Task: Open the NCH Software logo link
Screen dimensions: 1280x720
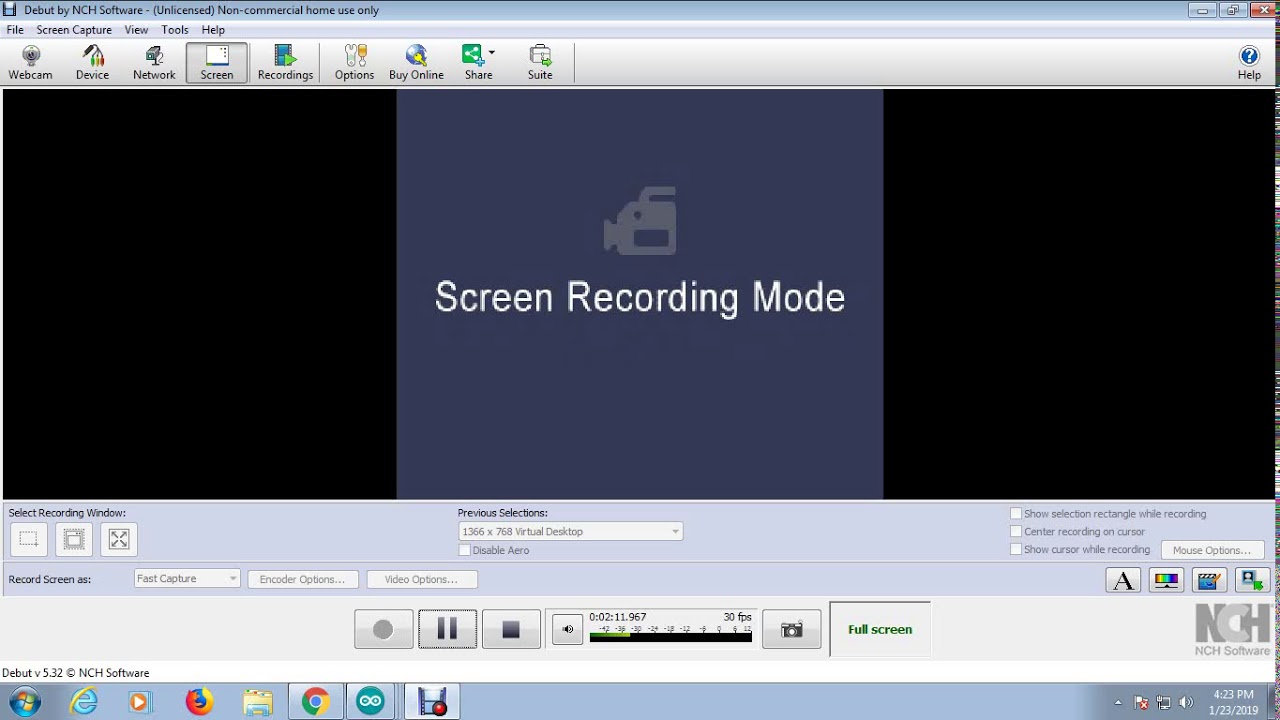Action: pos(1232,629)
